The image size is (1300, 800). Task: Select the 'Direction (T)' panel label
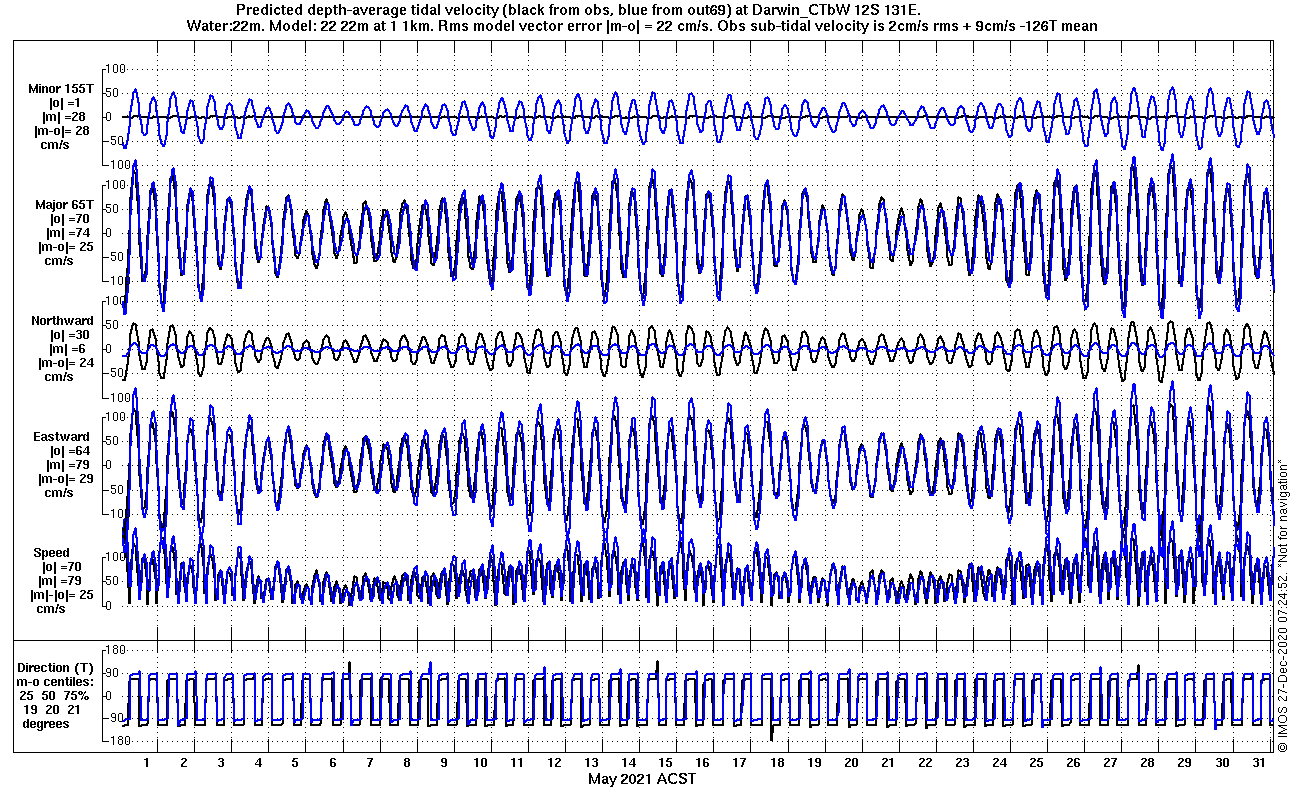click(58, 668)
